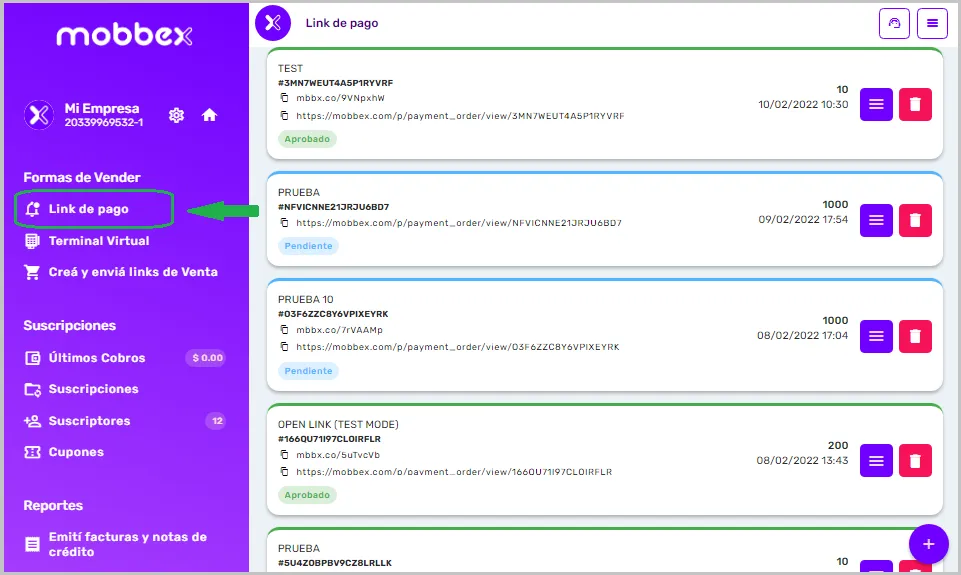Click the mobbex logo in the sidebar
961x575 pixels.
click(x=124, y=36)
